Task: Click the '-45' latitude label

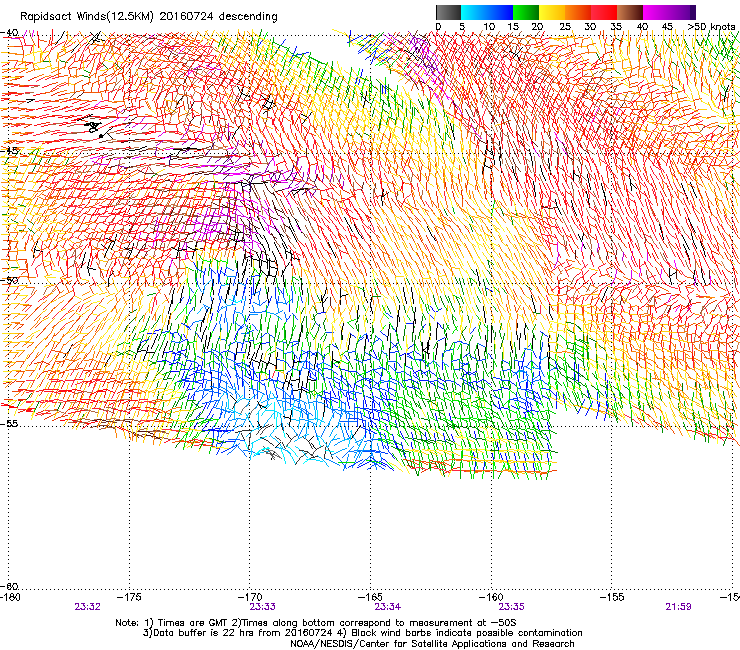Action: pos(9,151)
